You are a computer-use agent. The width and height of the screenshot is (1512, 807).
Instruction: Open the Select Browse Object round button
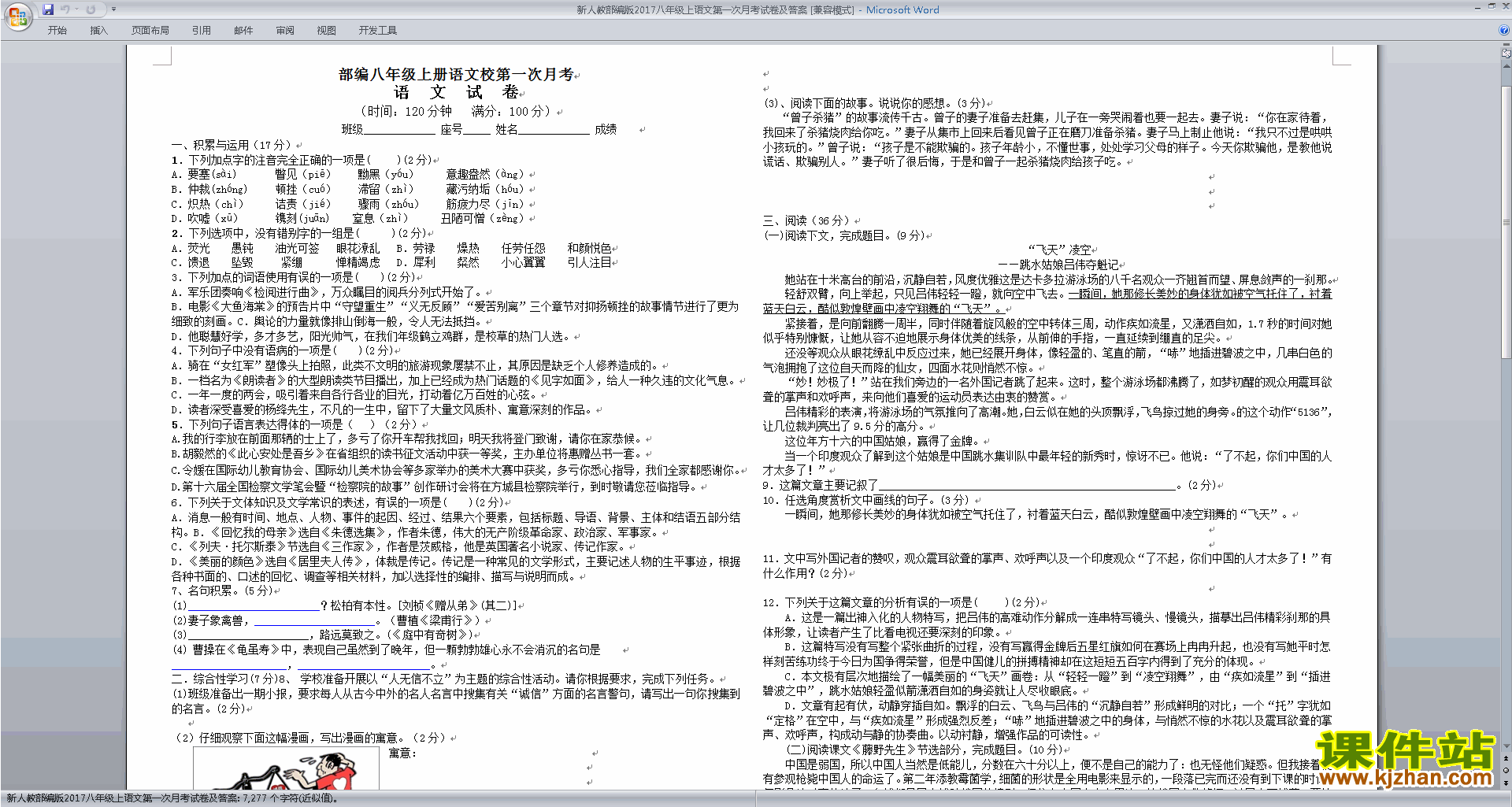tap(1506, 770)
